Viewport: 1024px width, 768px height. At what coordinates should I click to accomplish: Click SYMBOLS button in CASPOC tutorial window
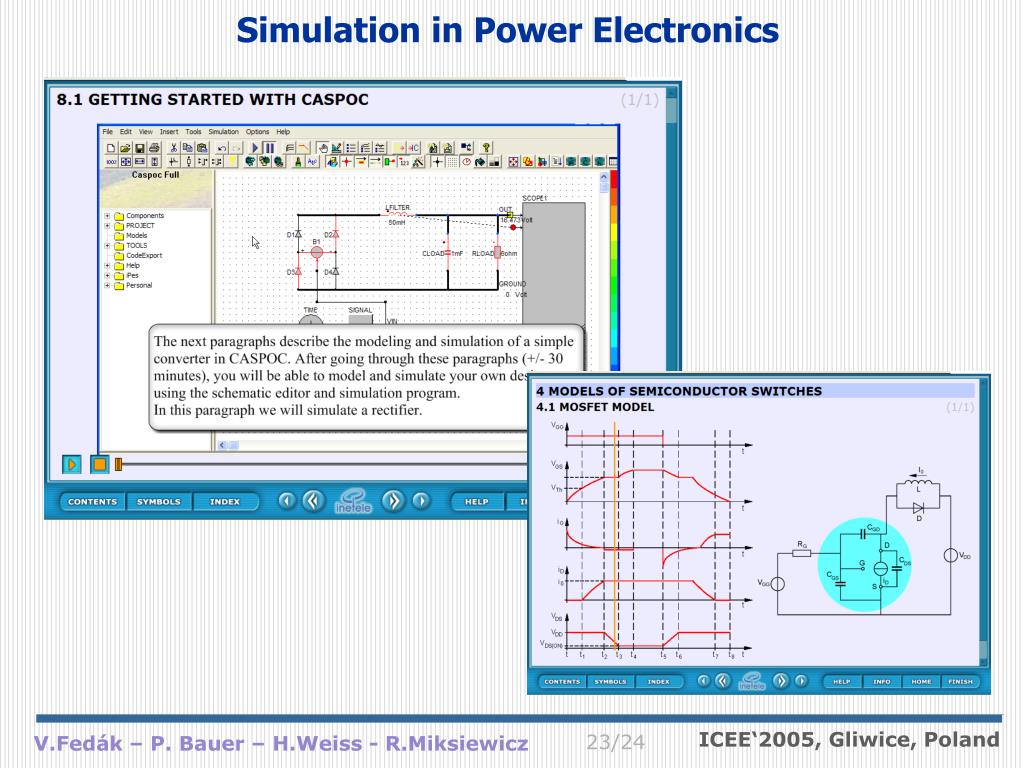pos(159,502)
